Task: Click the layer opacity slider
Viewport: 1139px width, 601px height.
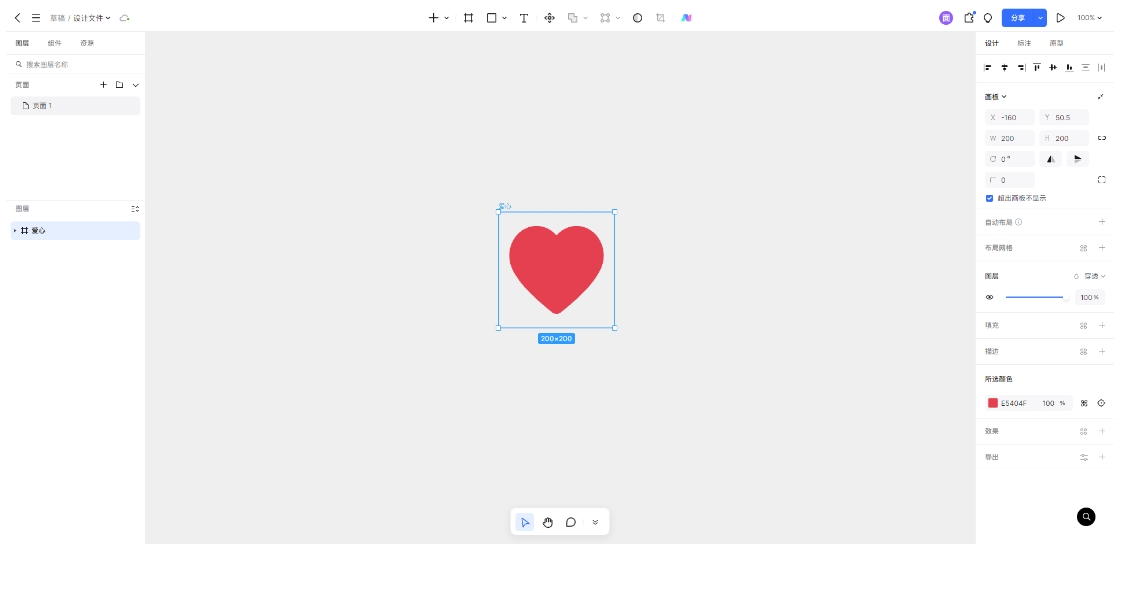Action: pyautogui.click(x=1035, y=297)
